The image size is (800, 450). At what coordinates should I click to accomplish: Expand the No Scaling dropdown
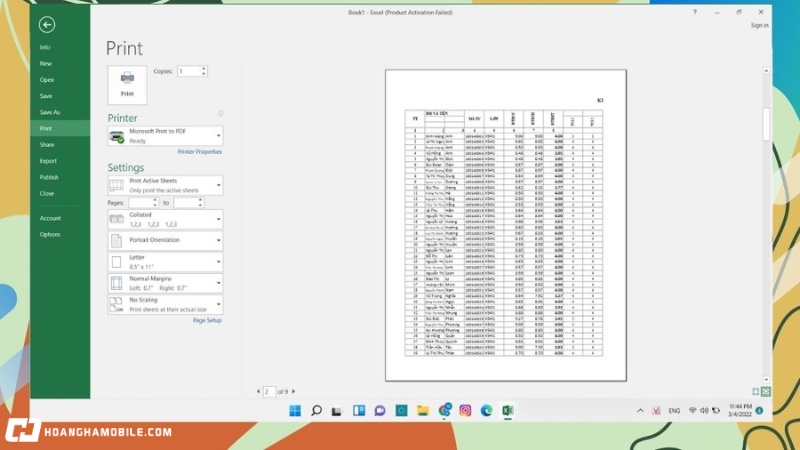[x=165, y=305]
